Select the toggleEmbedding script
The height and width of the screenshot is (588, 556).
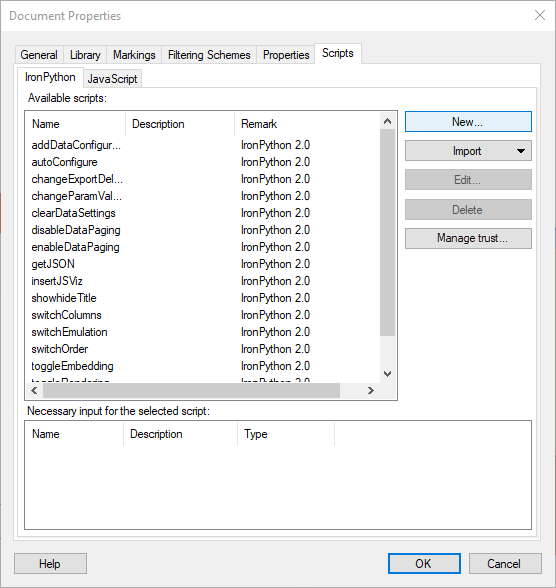72,366
